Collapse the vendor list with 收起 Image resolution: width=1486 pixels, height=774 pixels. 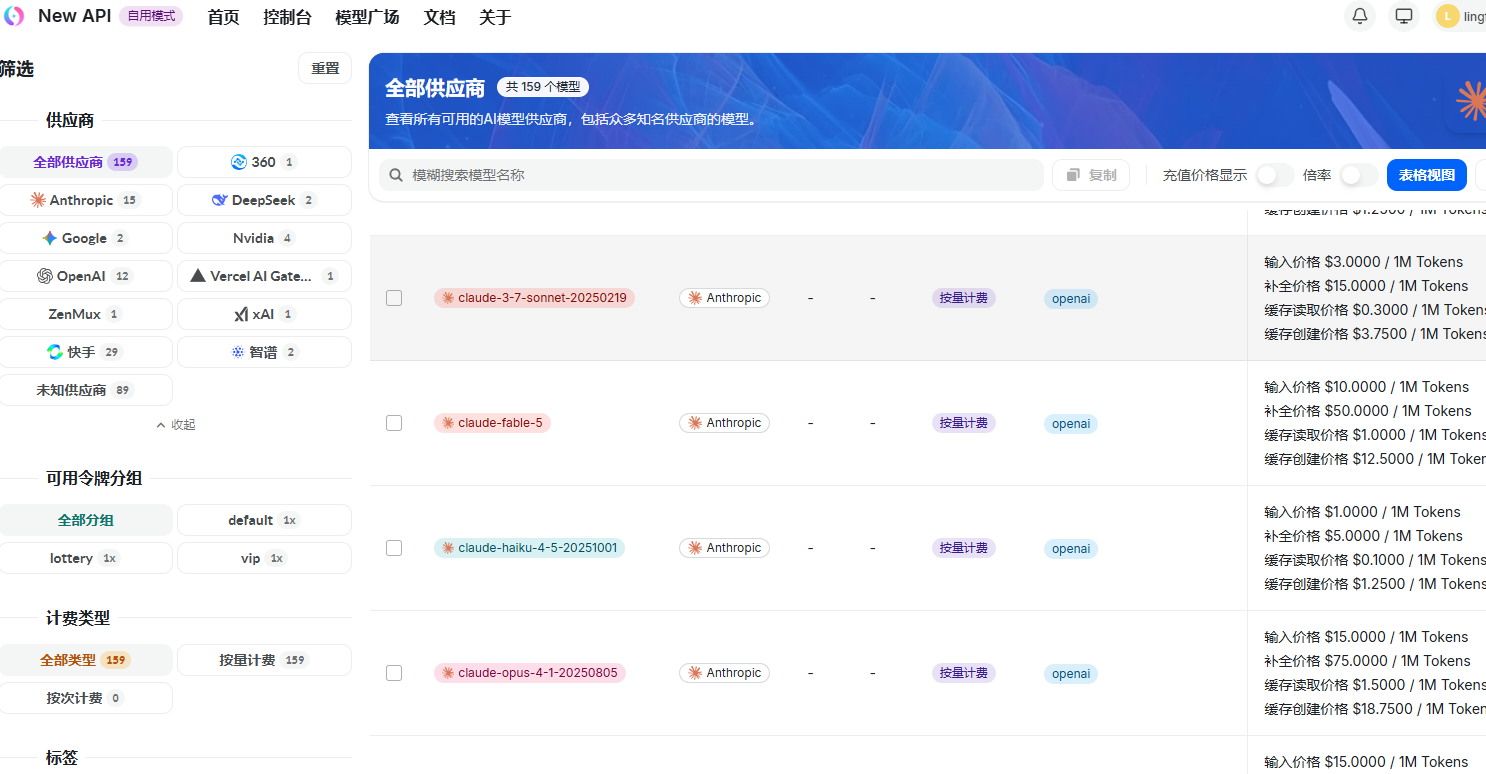[x=176, y=424]
